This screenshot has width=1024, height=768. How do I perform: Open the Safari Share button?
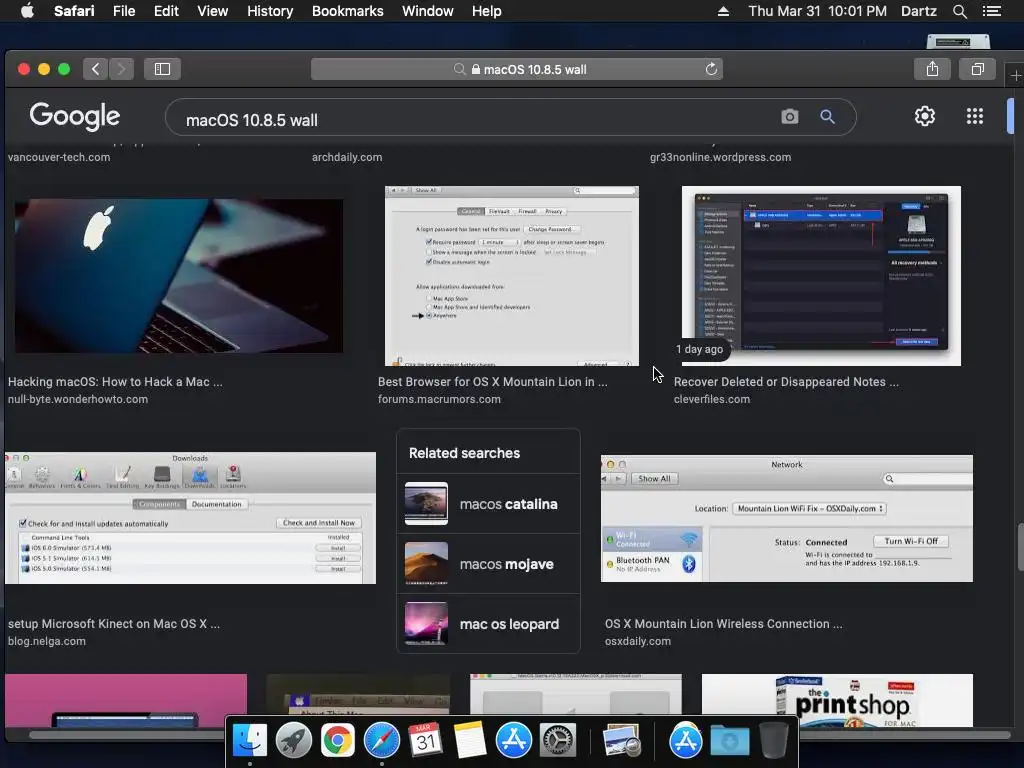[932, 69]
